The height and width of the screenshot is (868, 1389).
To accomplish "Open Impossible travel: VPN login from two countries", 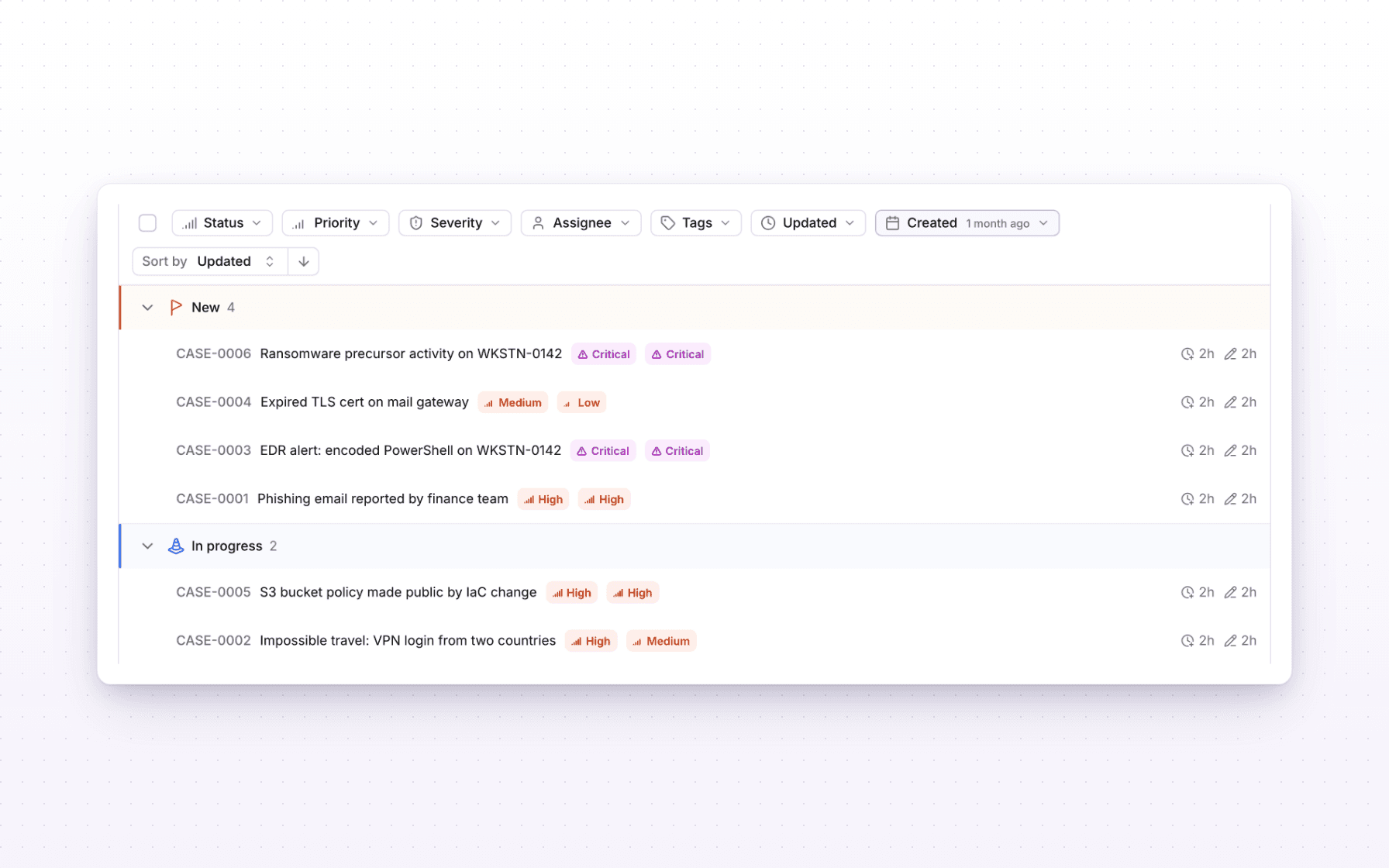I will point(408,641).
